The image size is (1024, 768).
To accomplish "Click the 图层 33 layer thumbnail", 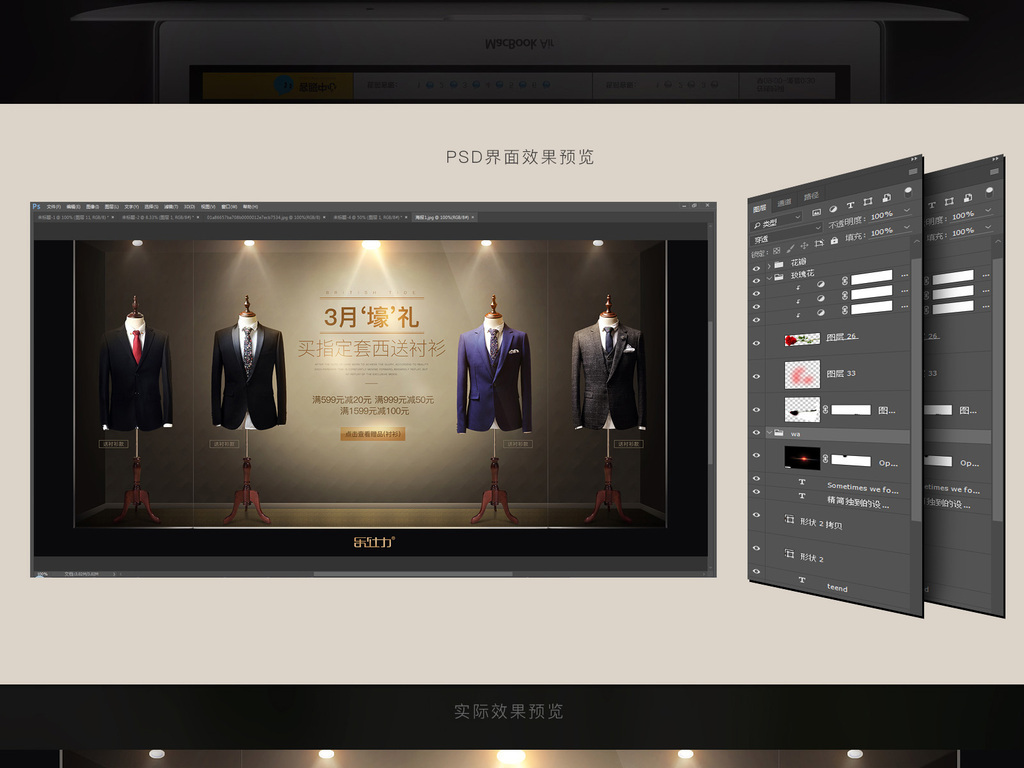I will pyautogui.click(x=802, y=375).
